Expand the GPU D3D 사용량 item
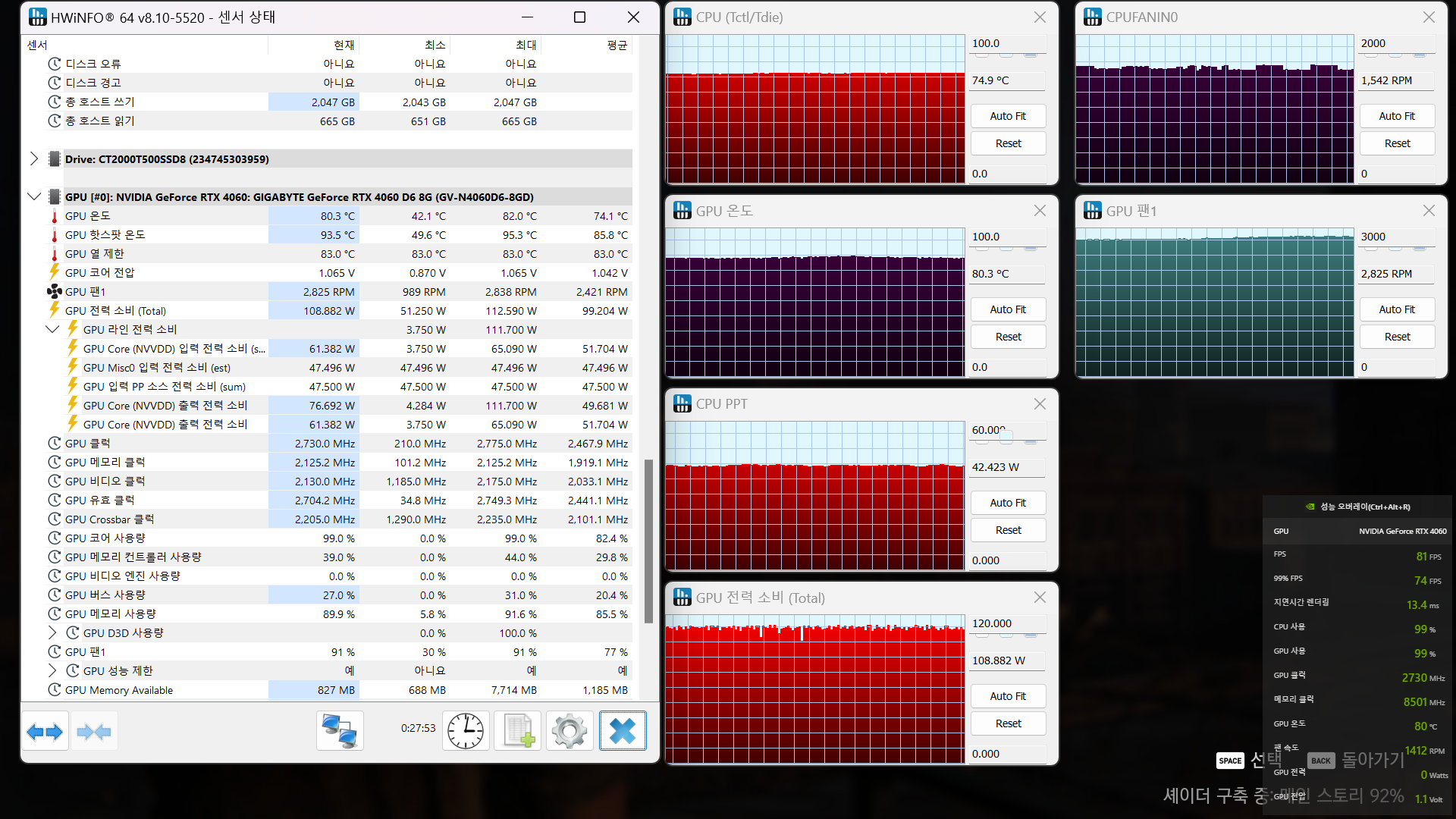Screen dimensions: 1456x819 (52, 633)
